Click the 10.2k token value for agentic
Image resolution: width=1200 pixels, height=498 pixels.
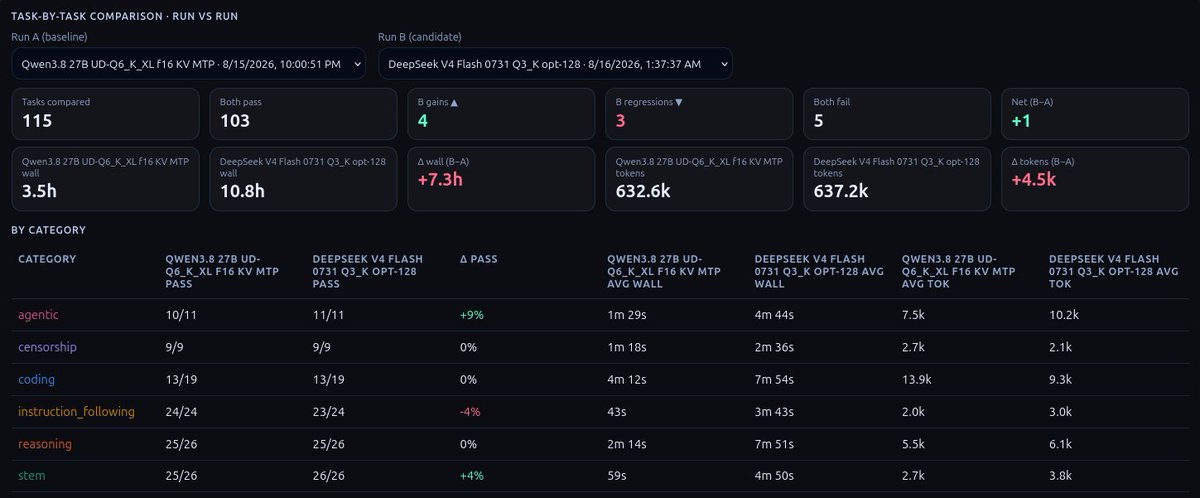click(1065, 315)
